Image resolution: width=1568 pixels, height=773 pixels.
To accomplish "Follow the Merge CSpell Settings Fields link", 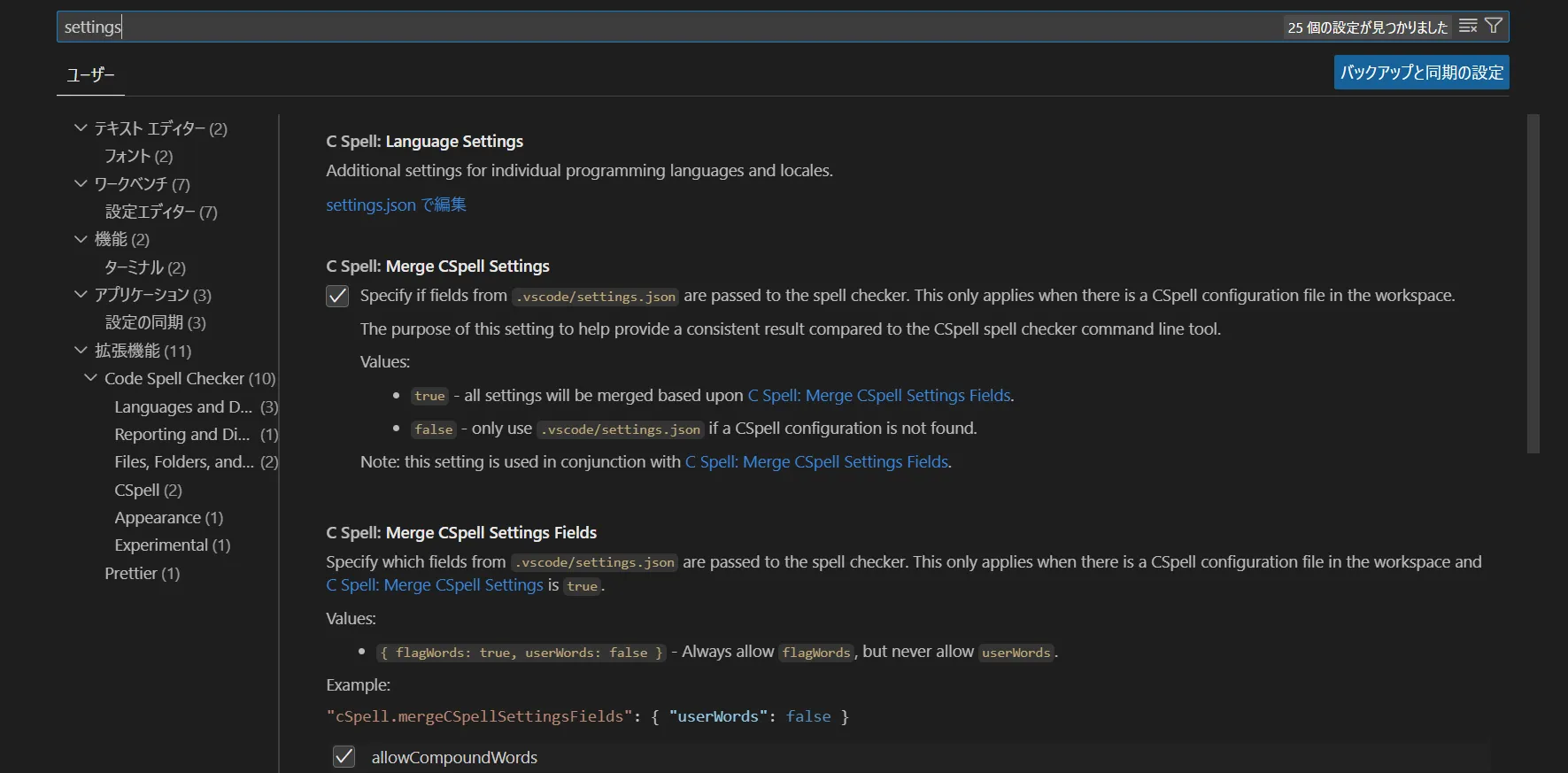I will [878, 396].
